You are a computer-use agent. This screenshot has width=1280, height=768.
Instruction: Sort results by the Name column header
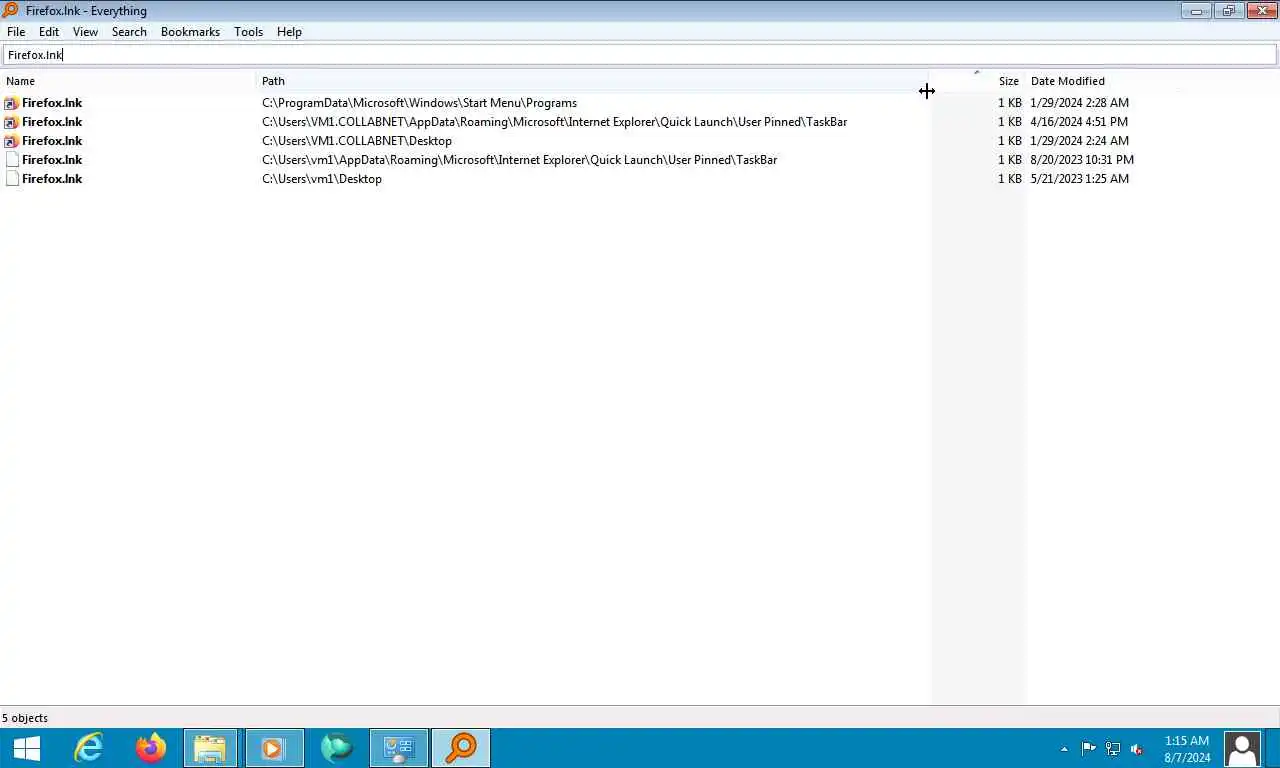[x=130, y=81]
